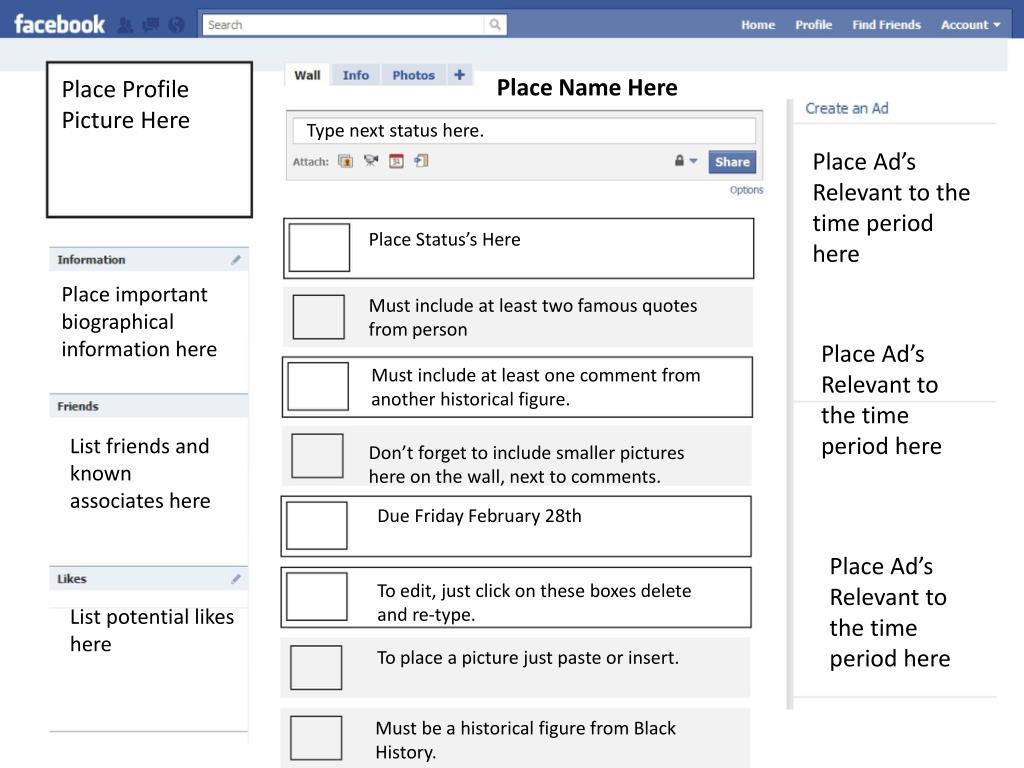Click 'To place a picture just paste' text

(528, 658)
